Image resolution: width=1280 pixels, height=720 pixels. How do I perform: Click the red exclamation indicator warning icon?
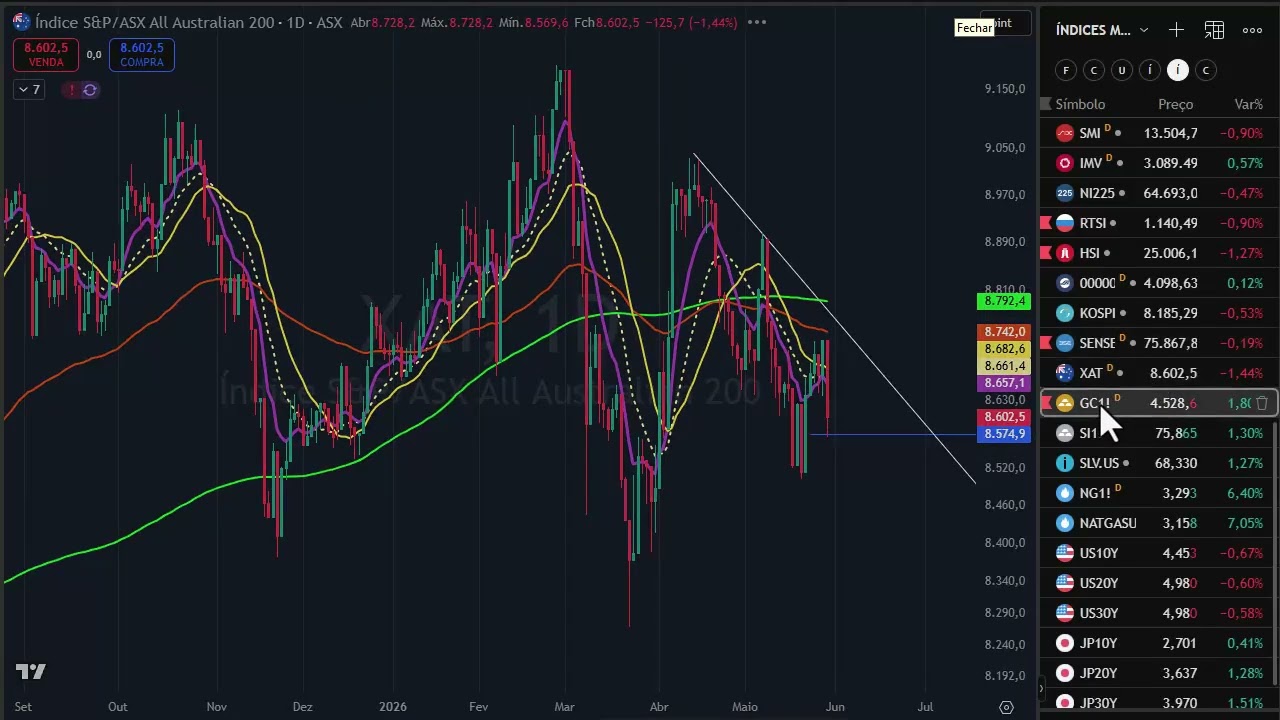pyautogui.click(x=71, y=90)
